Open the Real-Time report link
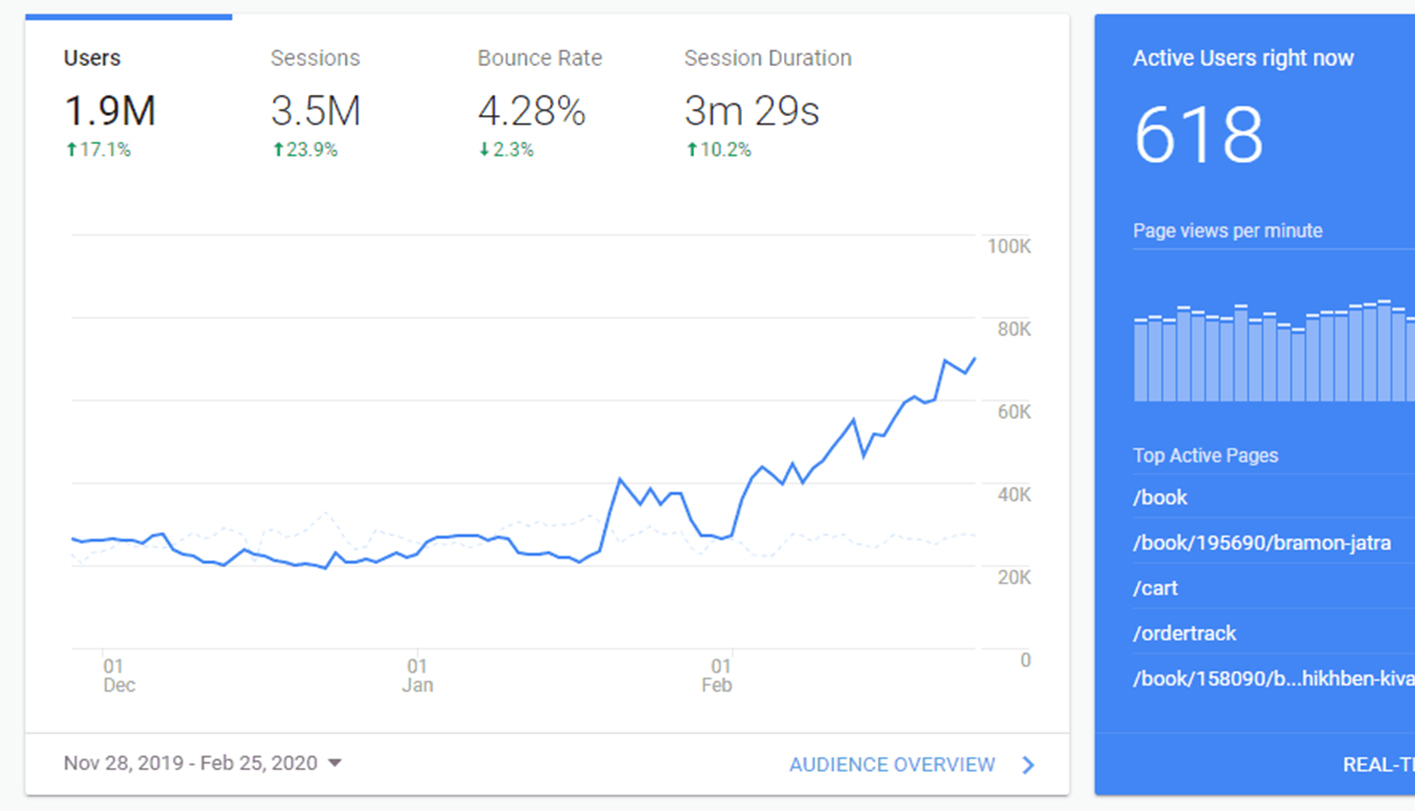The width and height of the screenshot is (1415, 811). point(1378,765)
